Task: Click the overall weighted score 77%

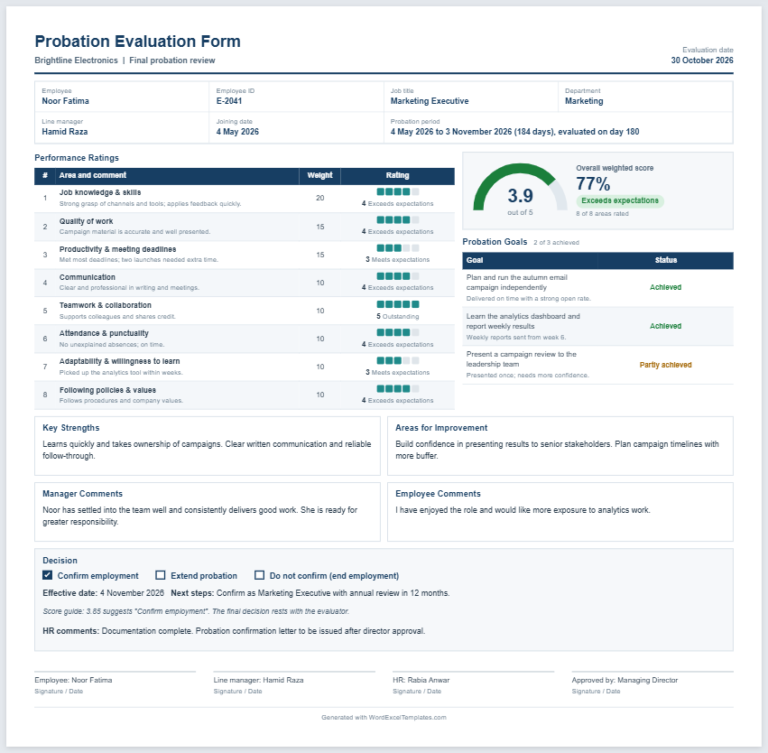Action: 593,184
